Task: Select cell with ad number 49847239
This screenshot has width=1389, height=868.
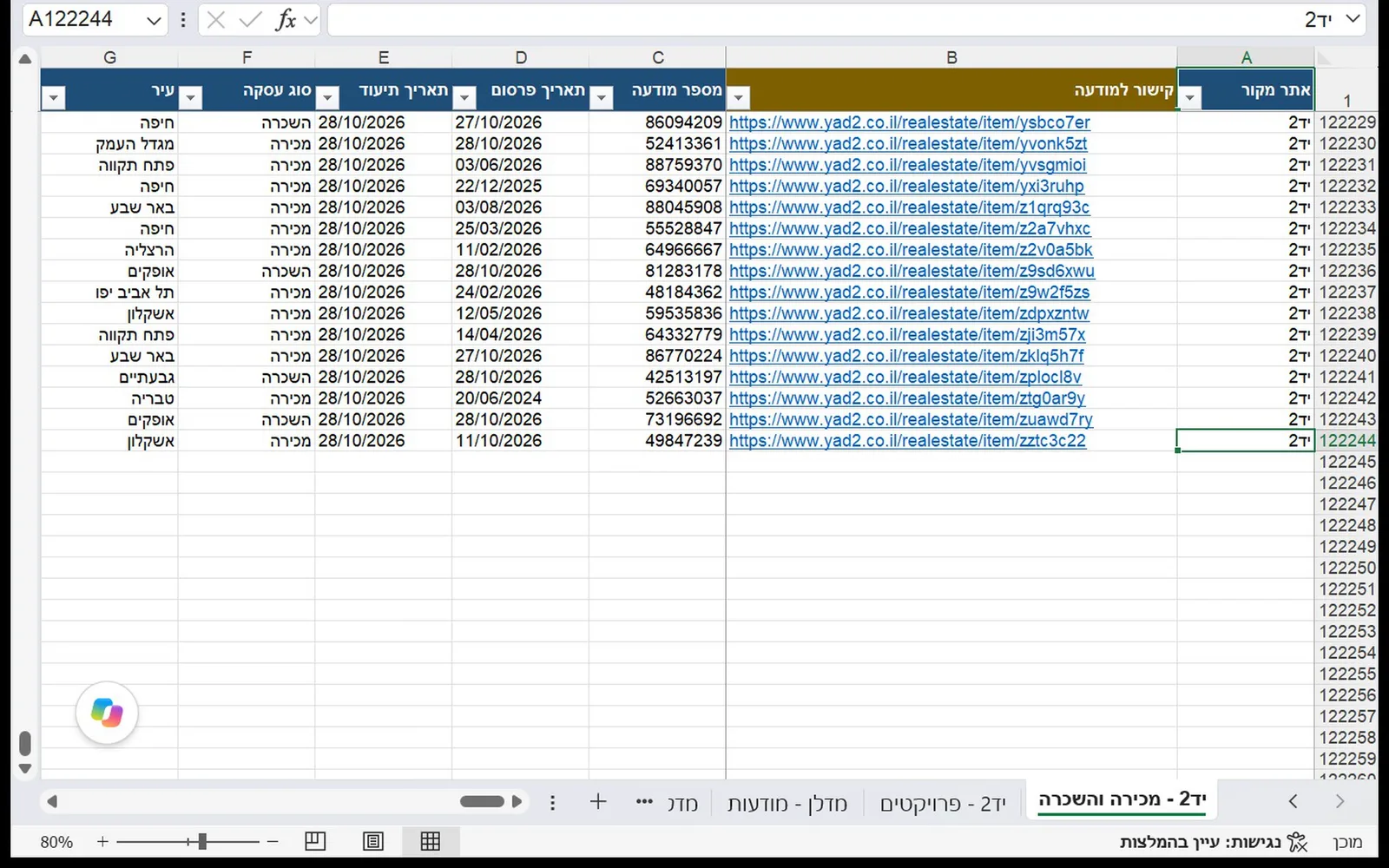Action: 657,441
